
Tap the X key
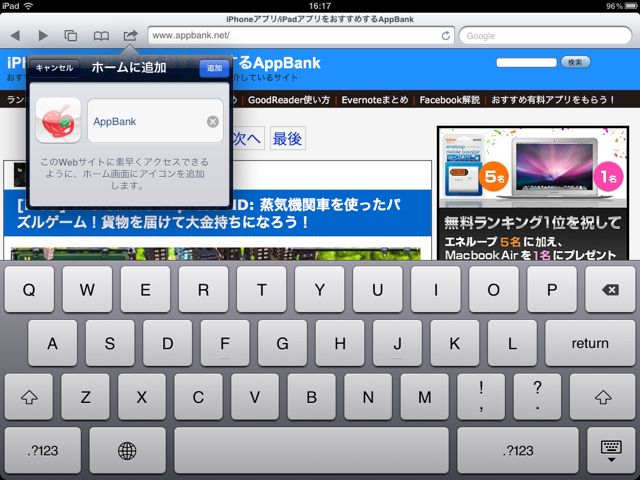142,397
